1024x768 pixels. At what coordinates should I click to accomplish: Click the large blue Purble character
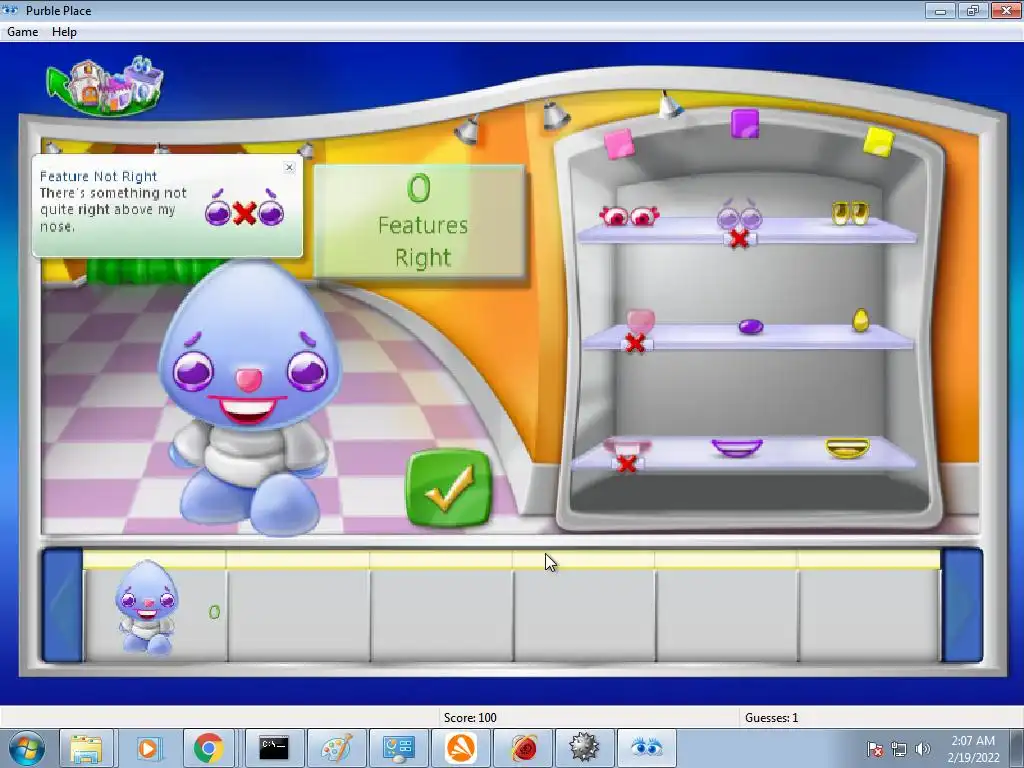tap(250, 396)
